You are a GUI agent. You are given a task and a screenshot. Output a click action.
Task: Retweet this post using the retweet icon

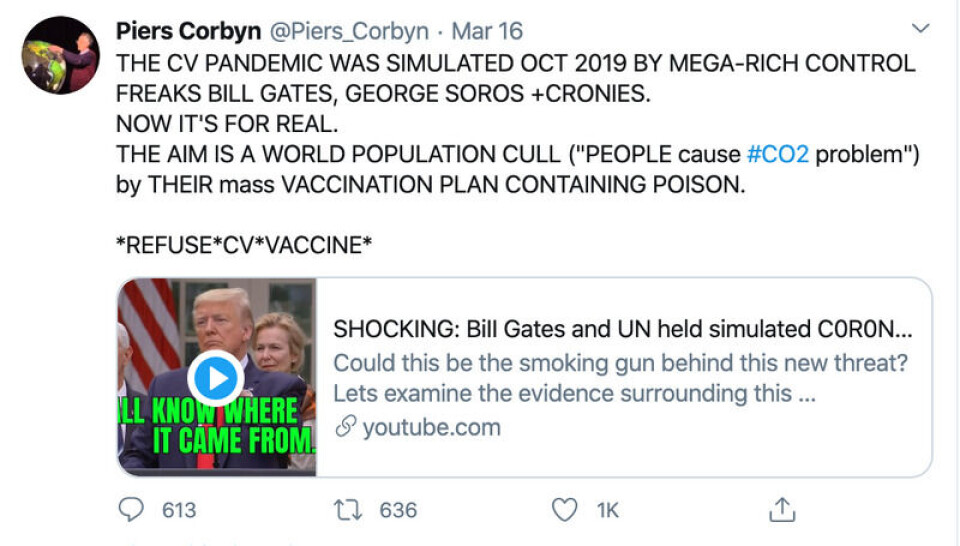click(348, 510)
